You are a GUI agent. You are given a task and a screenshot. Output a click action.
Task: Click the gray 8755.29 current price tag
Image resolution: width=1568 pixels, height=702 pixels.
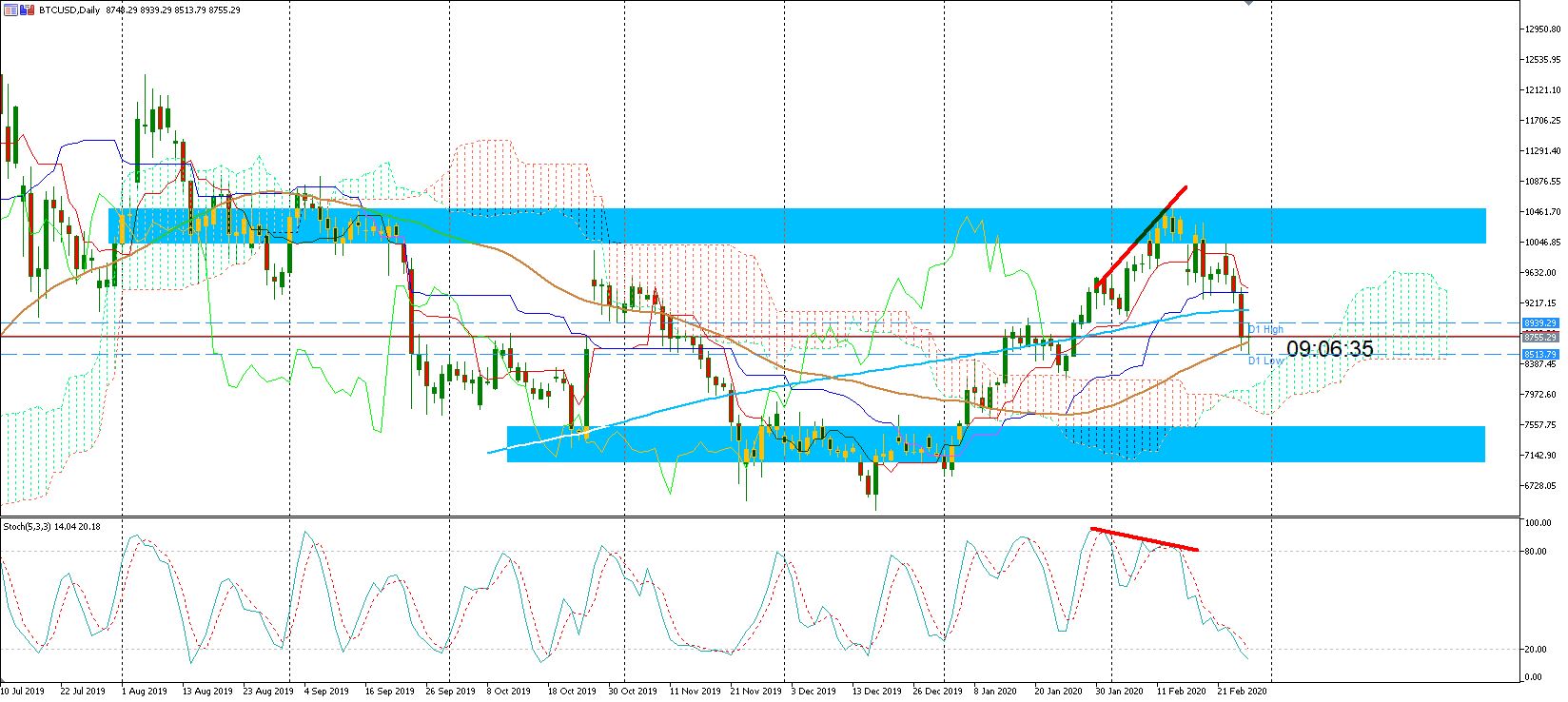coord(1539,337)
